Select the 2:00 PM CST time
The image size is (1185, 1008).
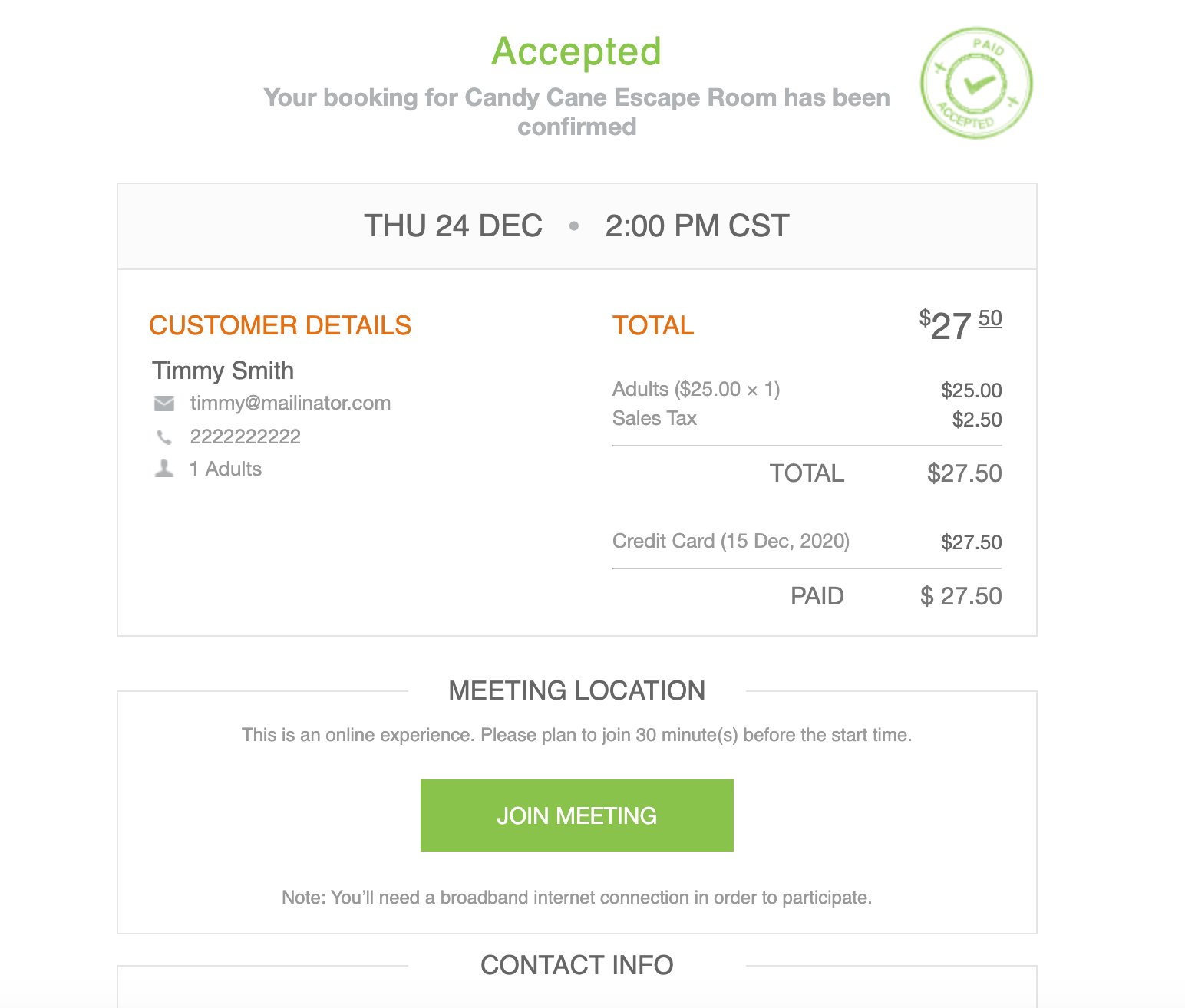coord(697,226)
